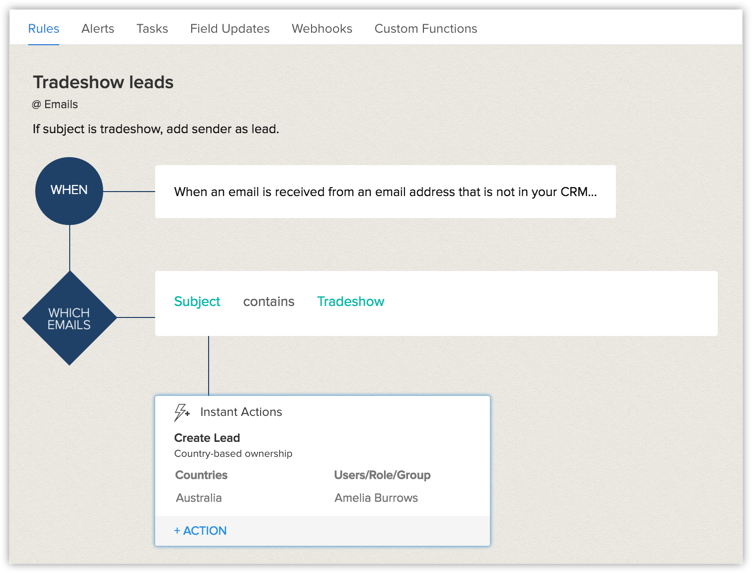This screenshot has height=573, width=752.
Task: Switch to the Webhooks tab
Action: tap(322, 29)
